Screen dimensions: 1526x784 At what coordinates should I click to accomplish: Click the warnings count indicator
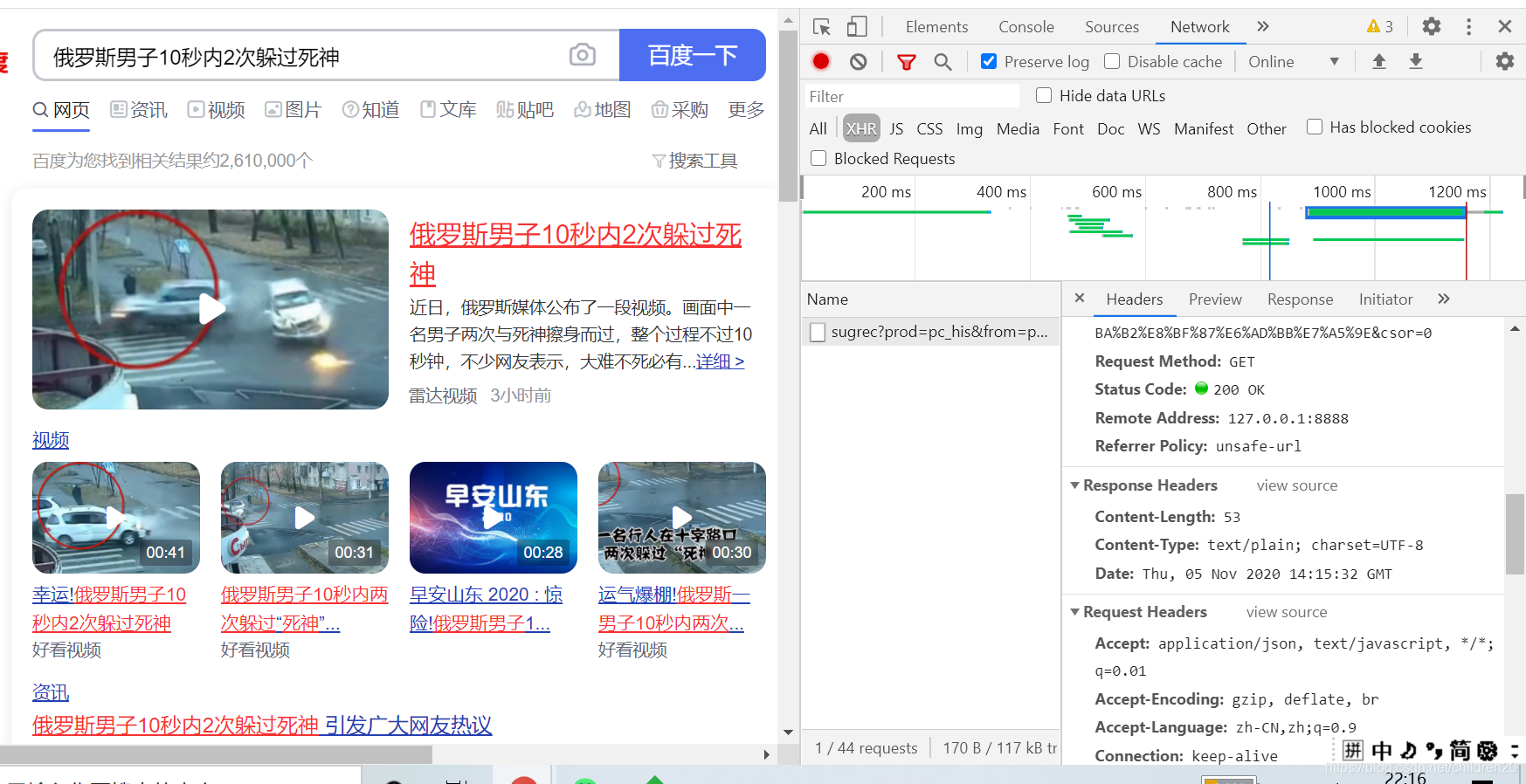pyautogui.click(x=1380, y=27)
